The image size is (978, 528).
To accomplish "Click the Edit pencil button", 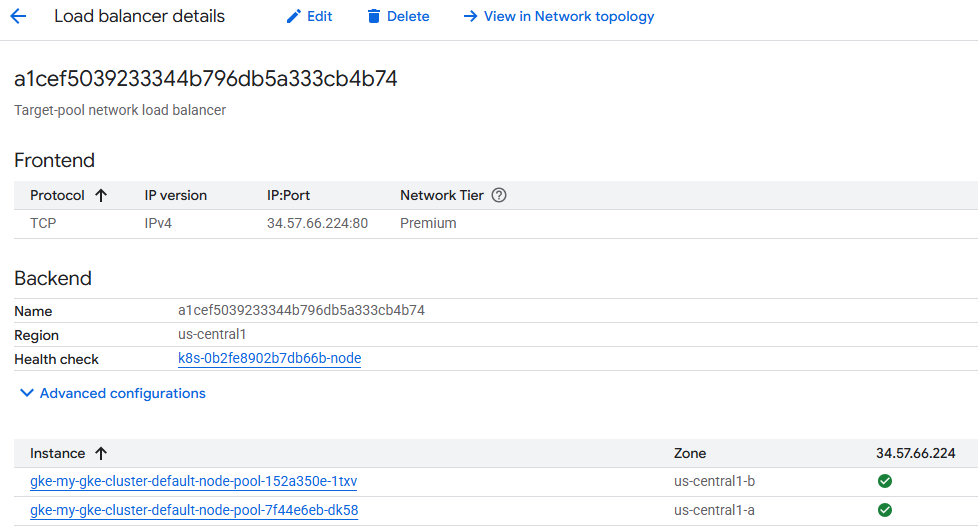I will 309,16.
